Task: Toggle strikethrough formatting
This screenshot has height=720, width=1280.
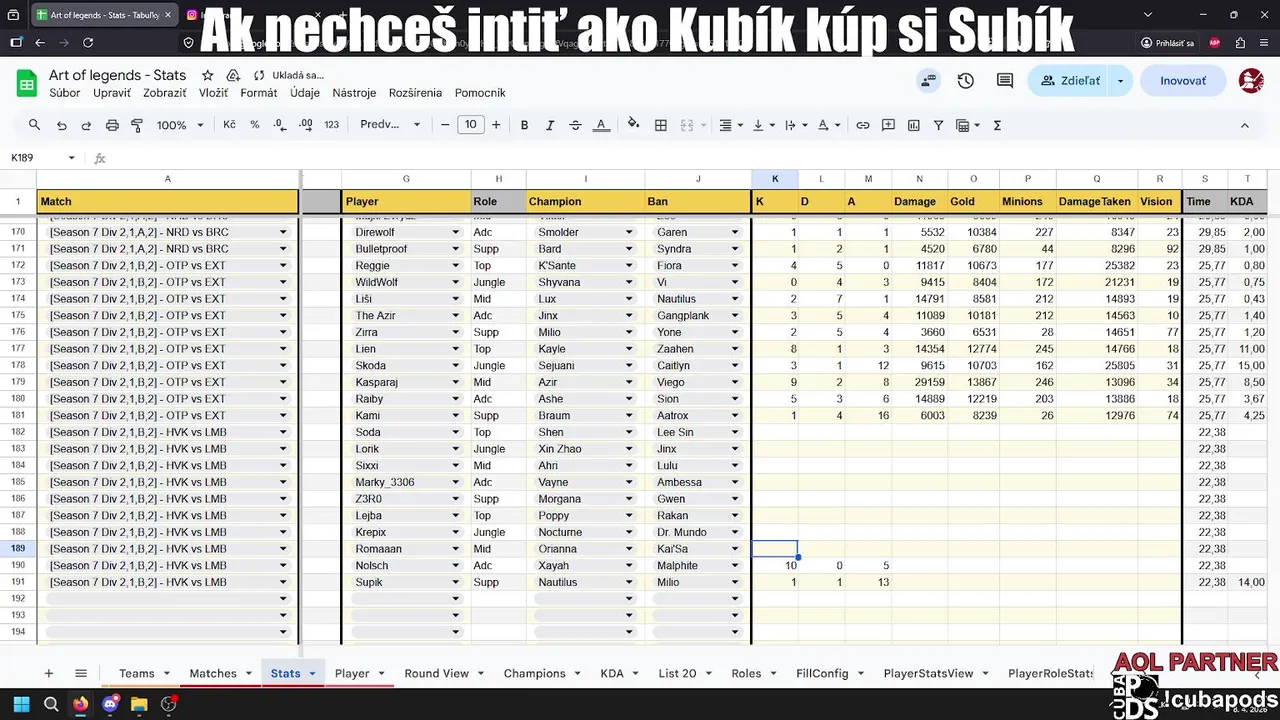Action: pyautogui.click(x=575, y=125)
